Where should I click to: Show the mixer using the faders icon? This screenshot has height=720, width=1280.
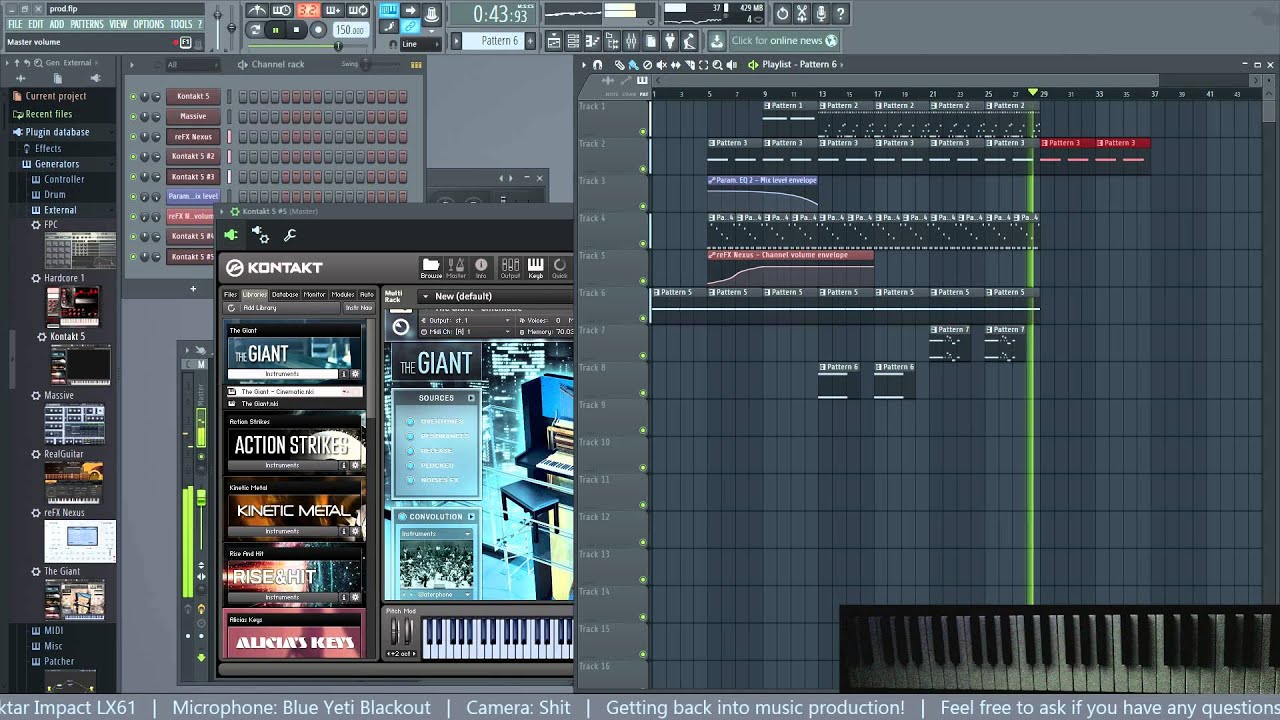631,41
